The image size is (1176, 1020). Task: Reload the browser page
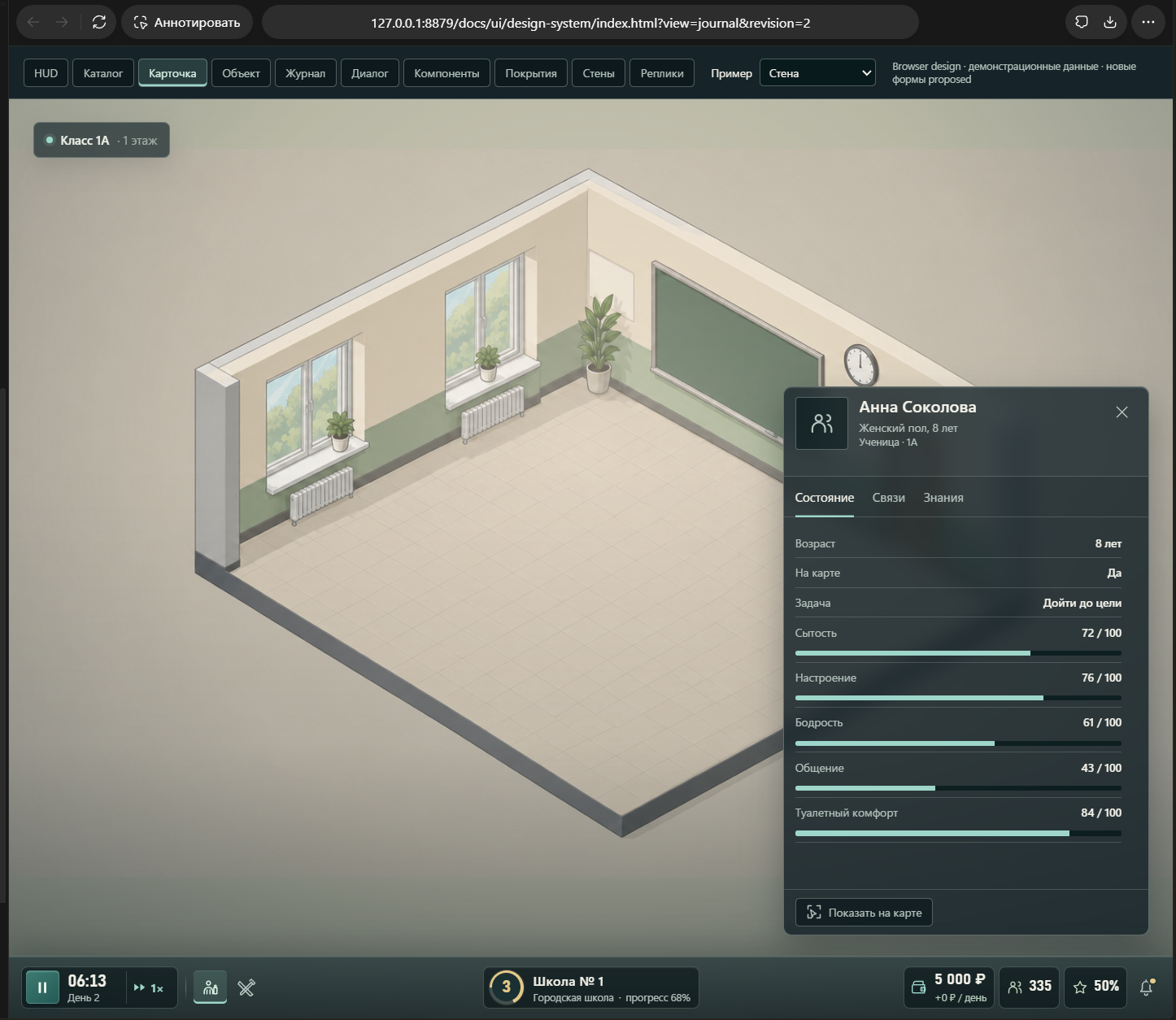tap(99, 23)
